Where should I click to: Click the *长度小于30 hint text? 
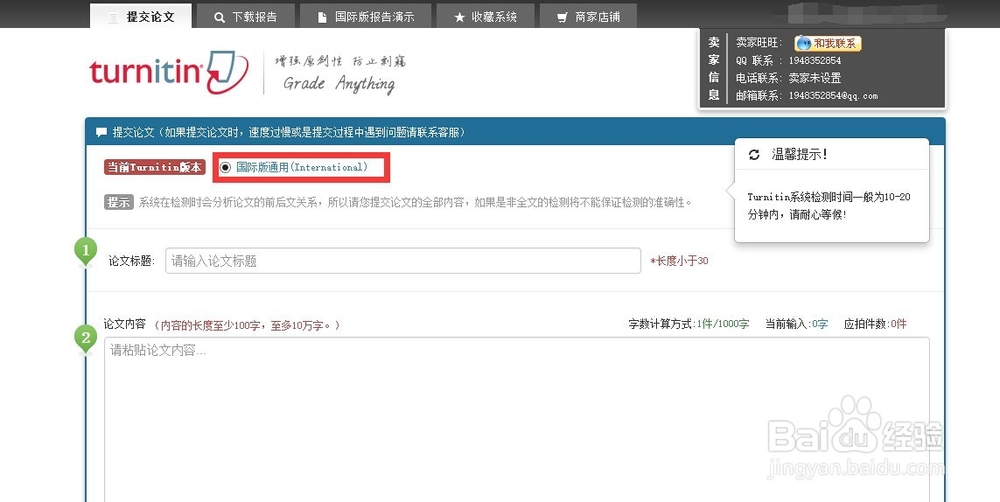[x=679, y=261]
